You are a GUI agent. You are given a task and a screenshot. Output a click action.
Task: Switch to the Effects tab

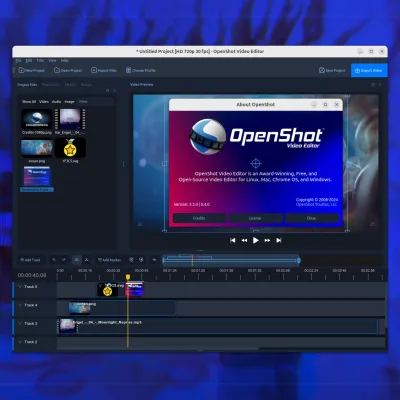(x=70, y=85)
